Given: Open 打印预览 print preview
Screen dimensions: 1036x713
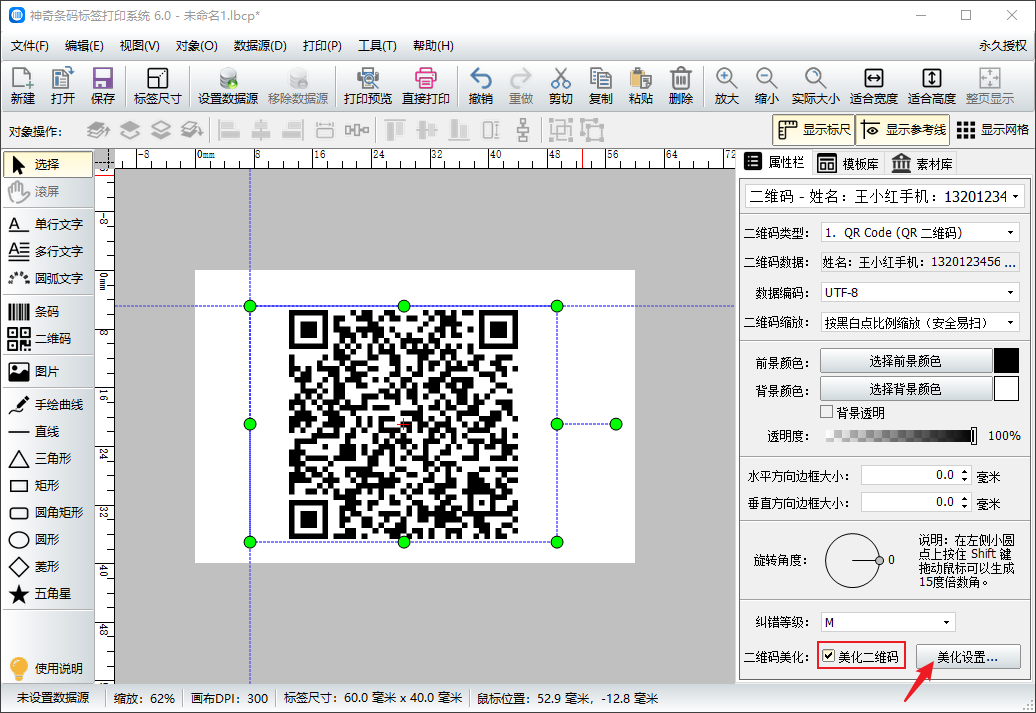Looking at the screenshot, I should click(x=367, y=86).
